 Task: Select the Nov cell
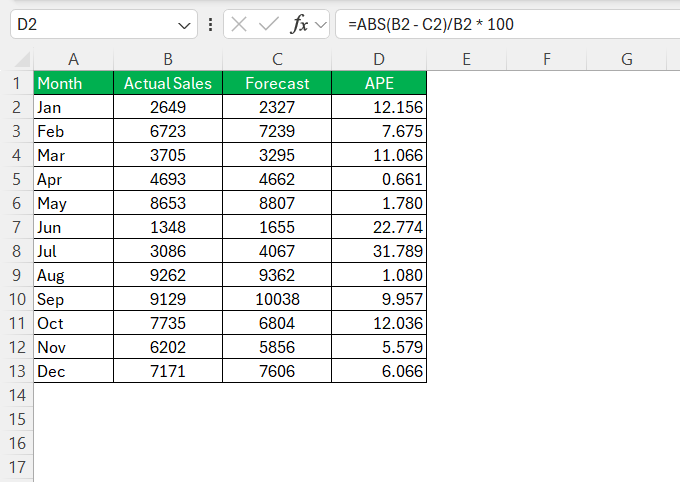[x=73, y=347]
